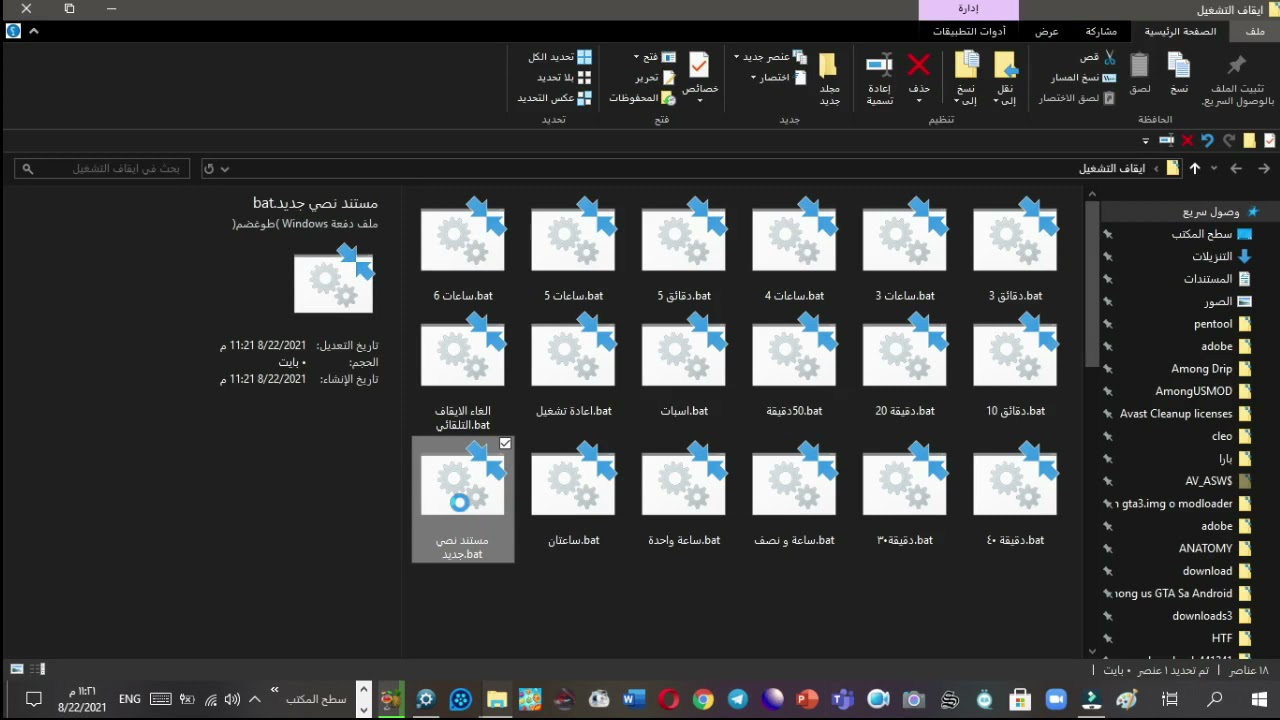Viewport: 1280px width, 720px height.
Task: Click taskbar search magnifier icon
Action: coord(1214,699)
